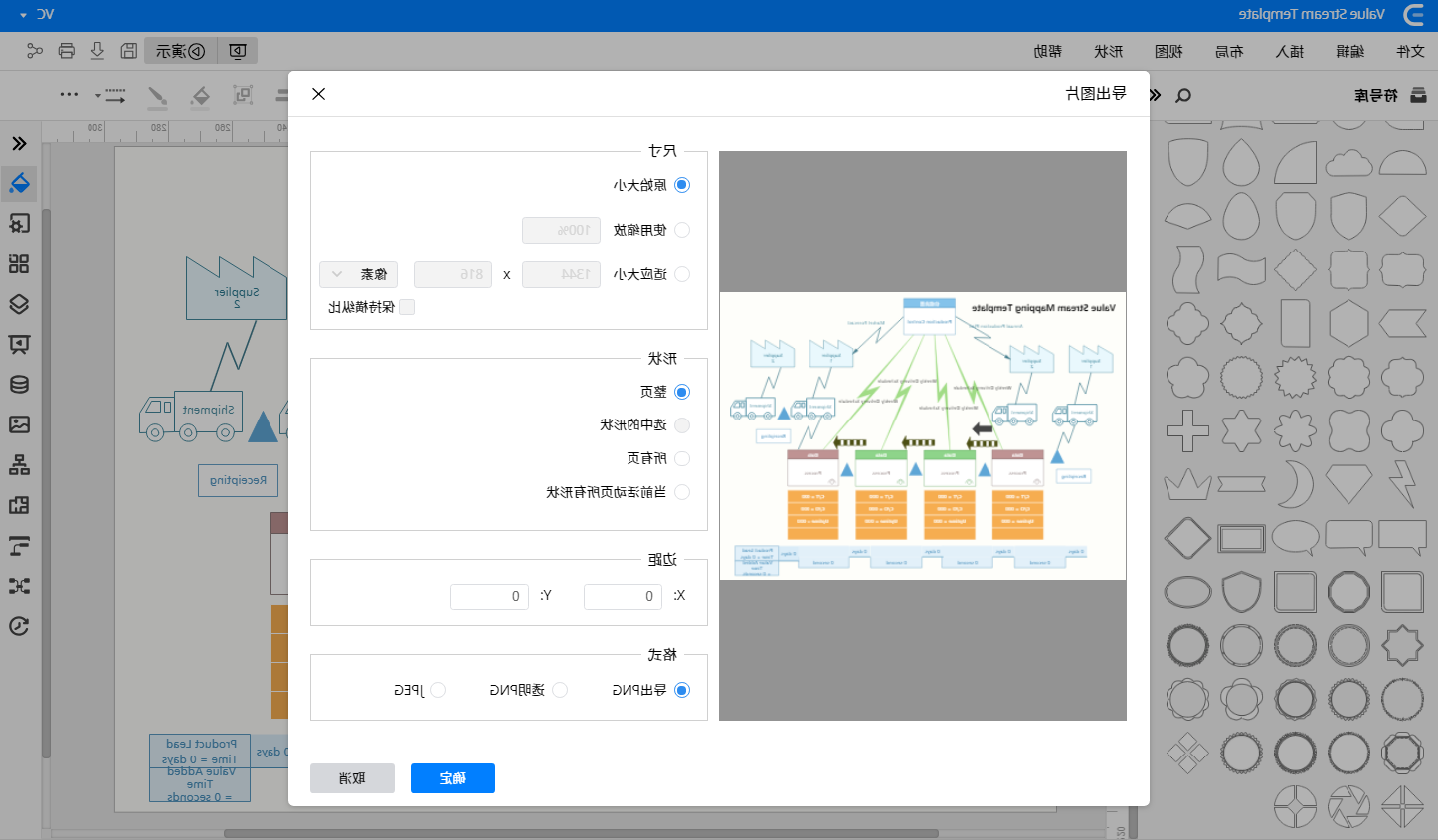Pick the cross plus shape in library
1438x840 pixels.
(x=1187, y=430)
